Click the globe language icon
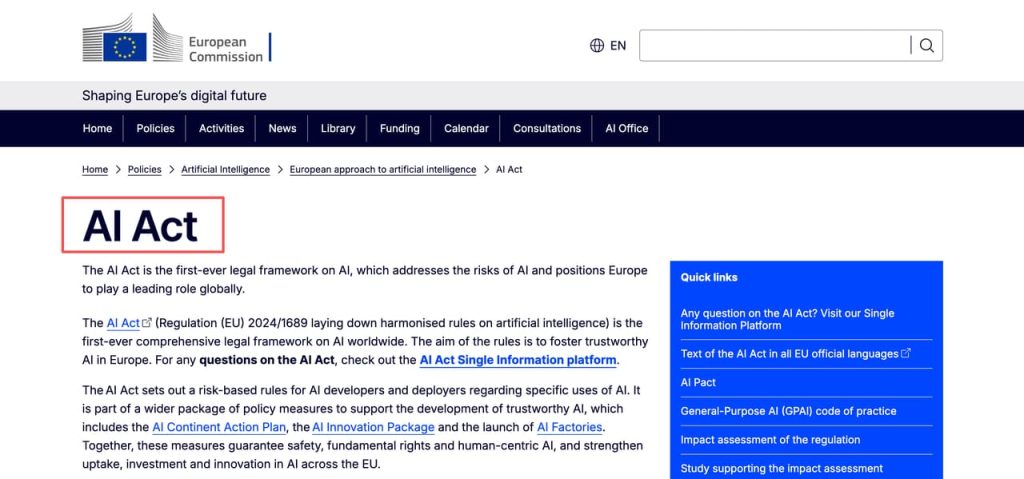 point(597,45)
